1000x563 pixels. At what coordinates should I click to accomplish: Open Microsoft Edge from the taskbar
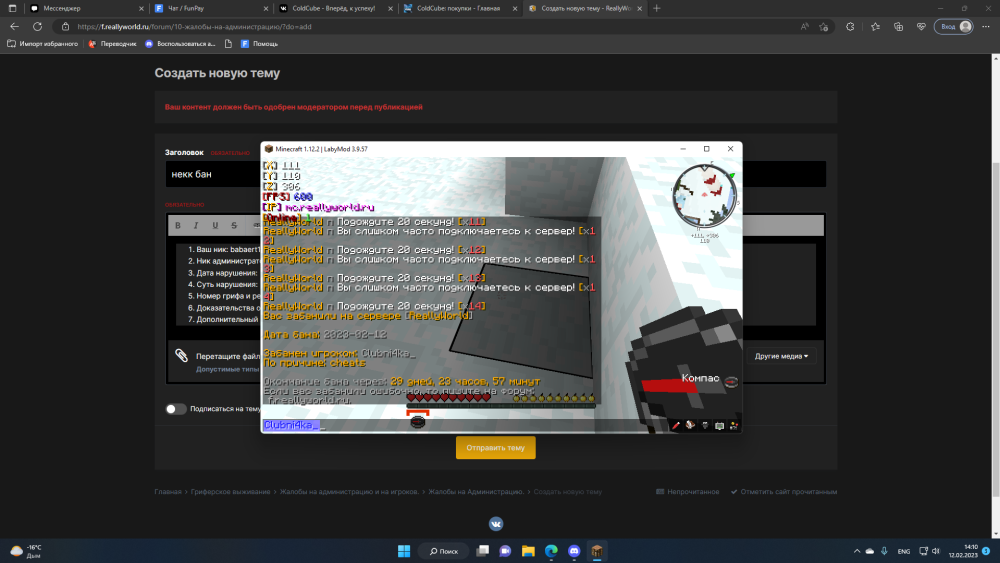tap(551, 551)
